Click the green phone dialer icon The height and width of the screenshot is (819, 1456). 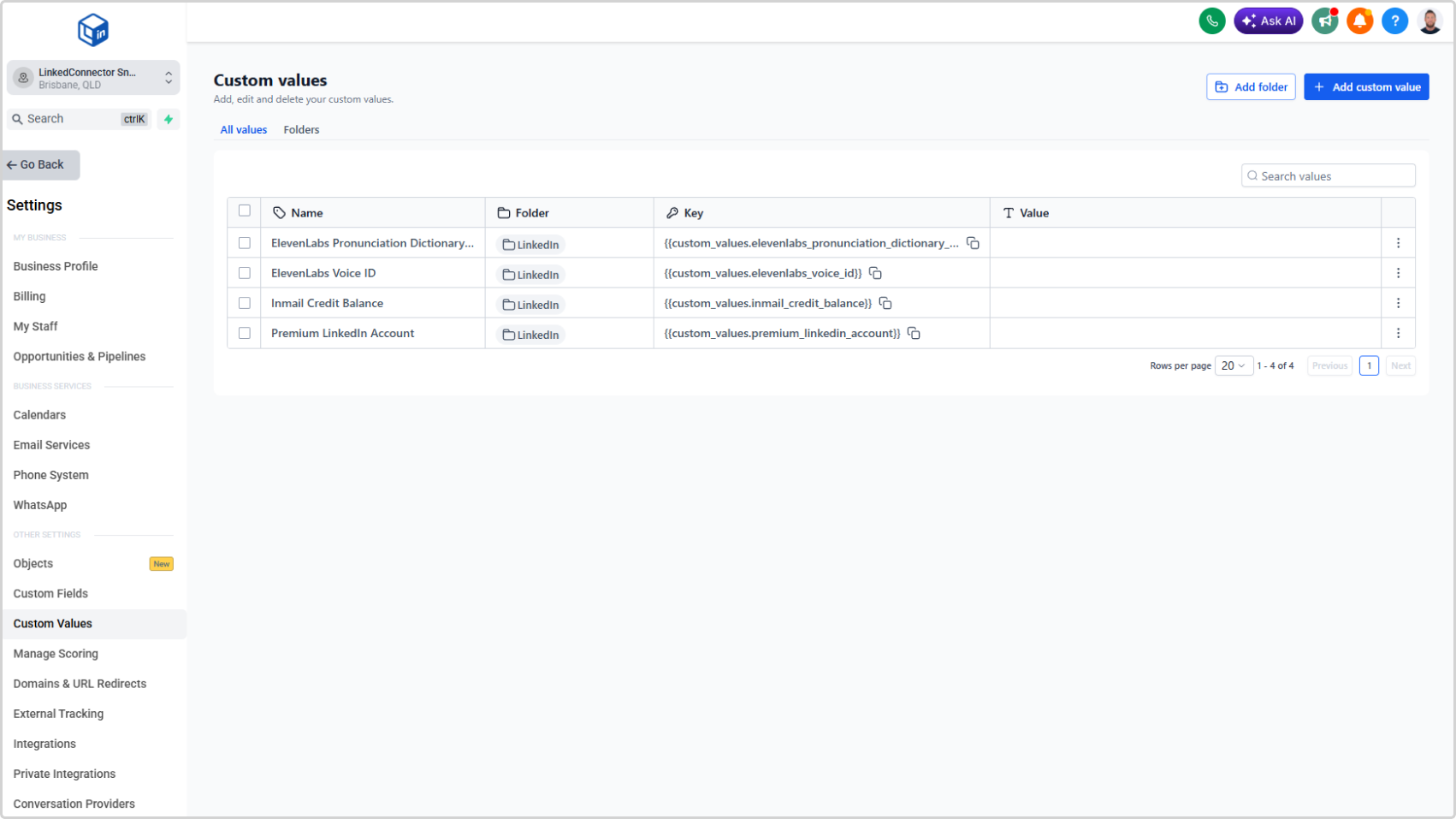point(1211,21)
